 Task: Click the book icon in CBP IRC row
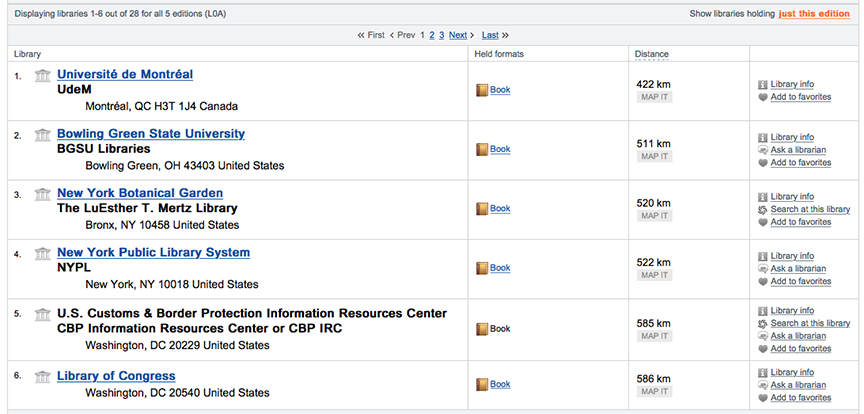[x=482, y=329]
